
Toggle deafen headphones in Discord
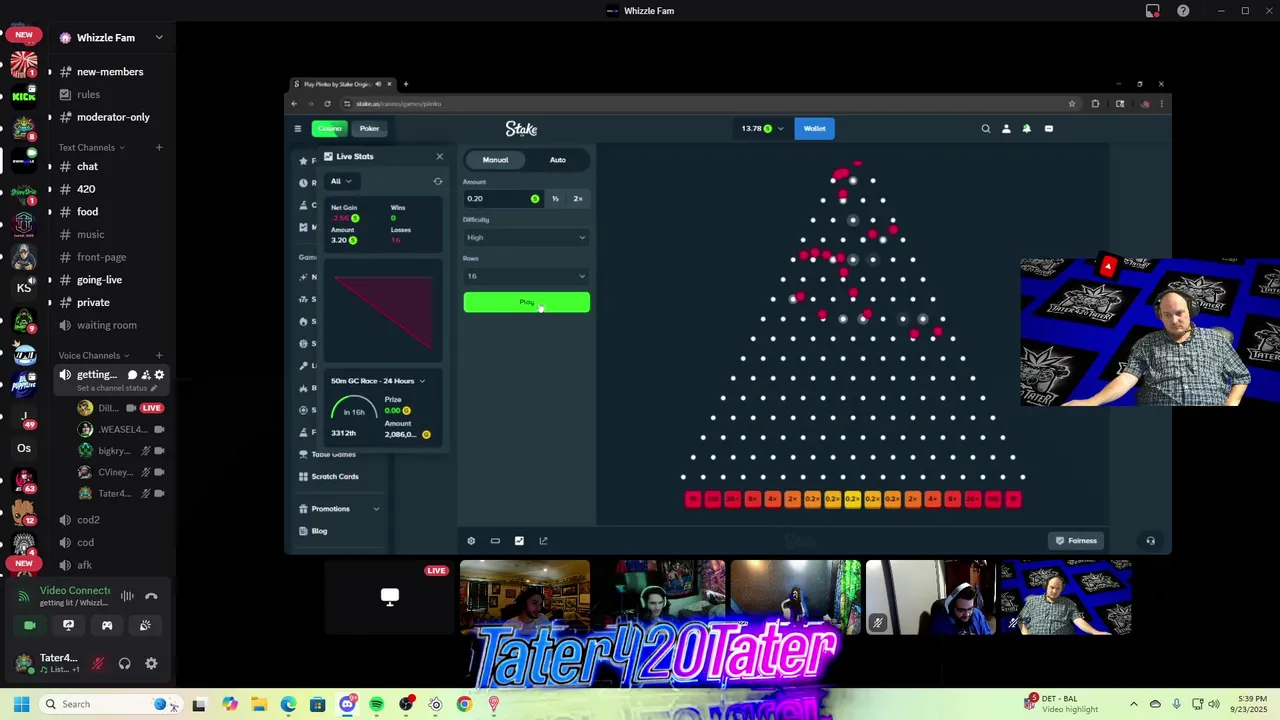(x=124, y=663)
